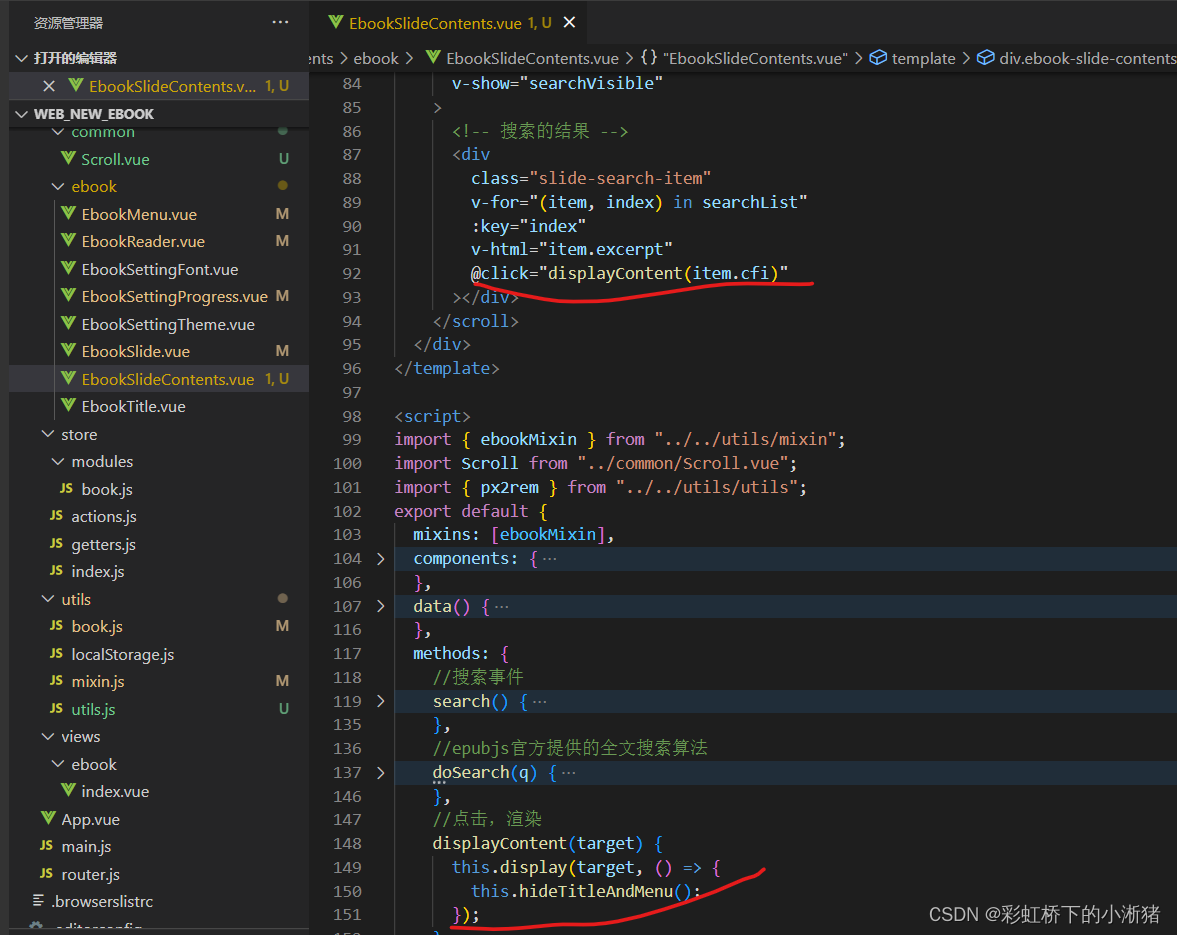Click the Vue icon beside Scroll.vue

click(68, 158)
